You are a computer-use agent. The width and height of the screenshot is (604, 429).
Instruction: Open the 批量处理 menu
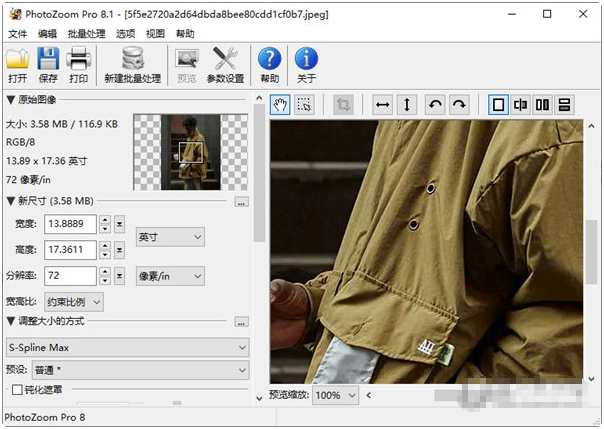(86, 33)
